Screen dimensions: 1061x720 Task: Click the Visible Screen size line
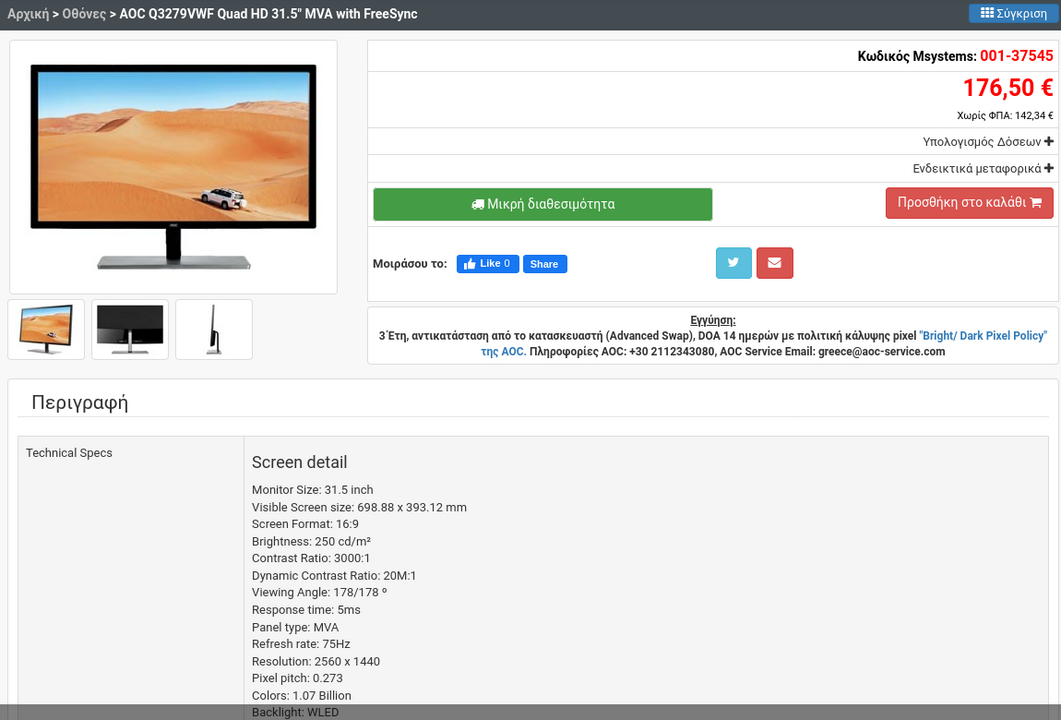pos(359,508)
